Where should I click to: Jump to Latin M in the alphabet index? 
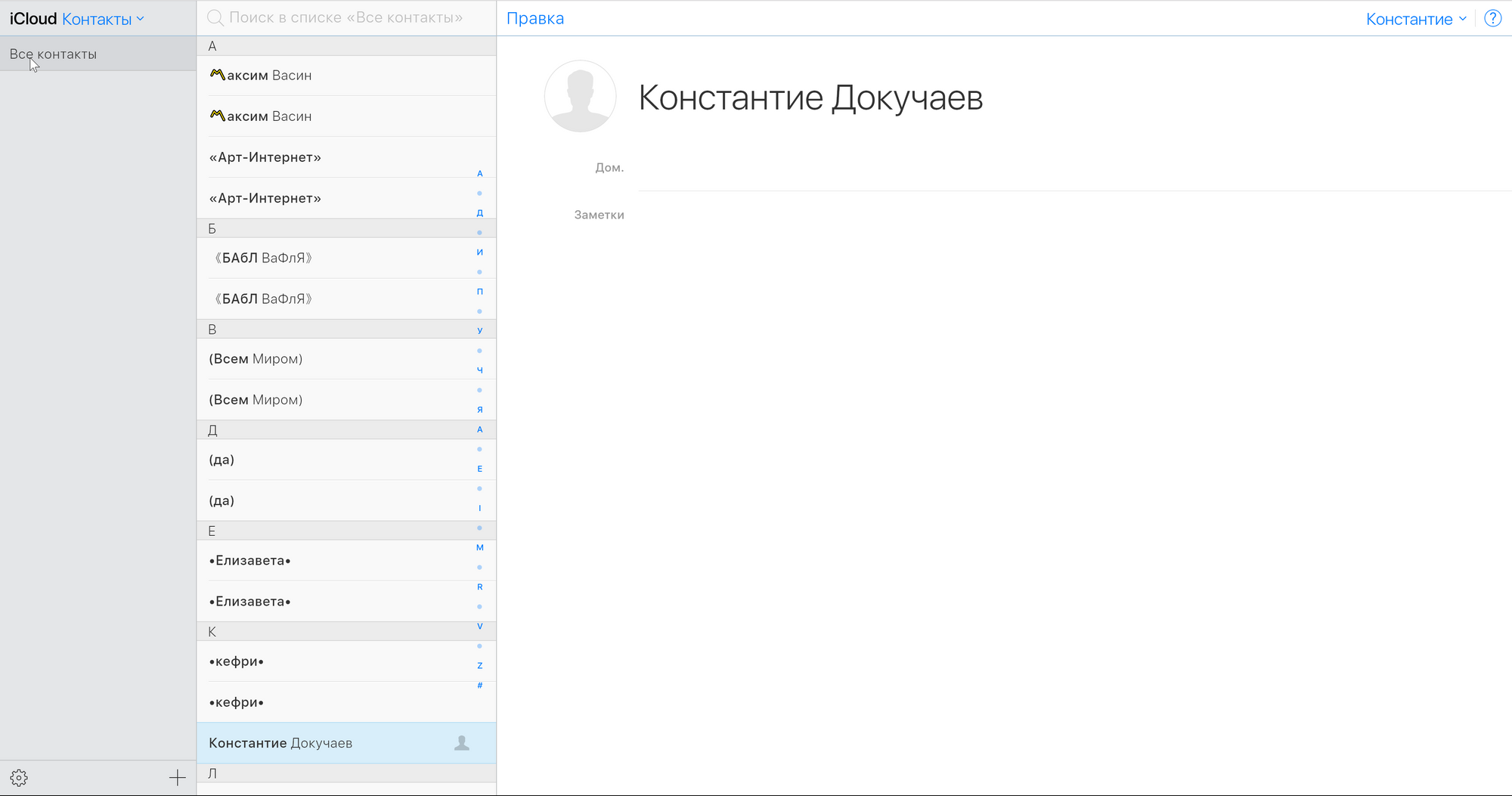coord(479,547)
